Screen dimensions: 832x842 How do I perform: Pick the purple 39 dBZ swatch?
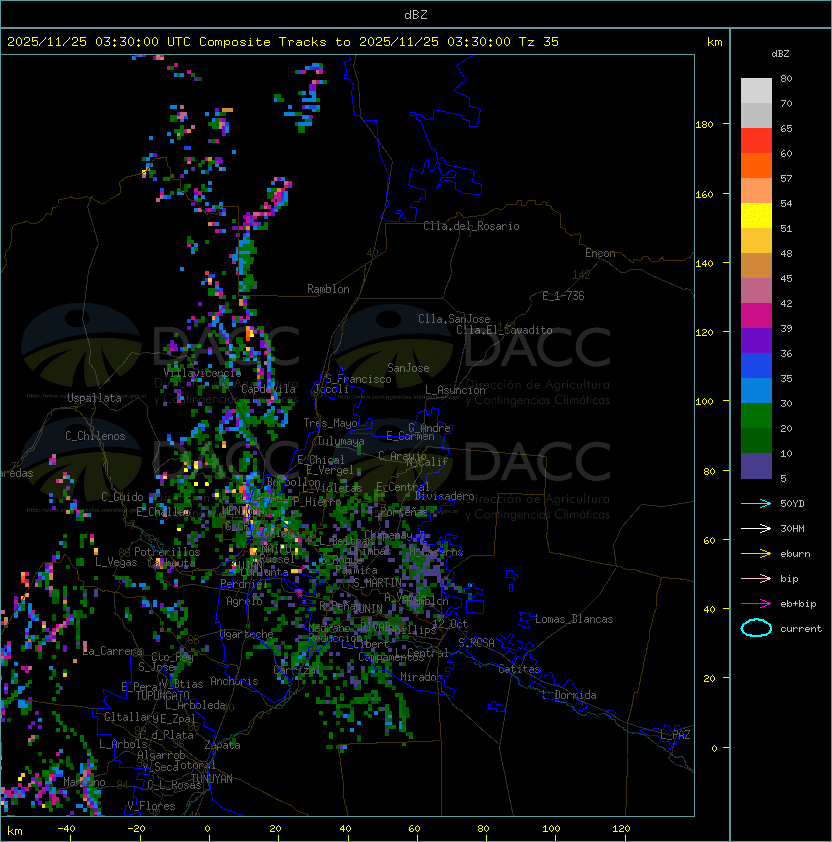coord(756,340)
